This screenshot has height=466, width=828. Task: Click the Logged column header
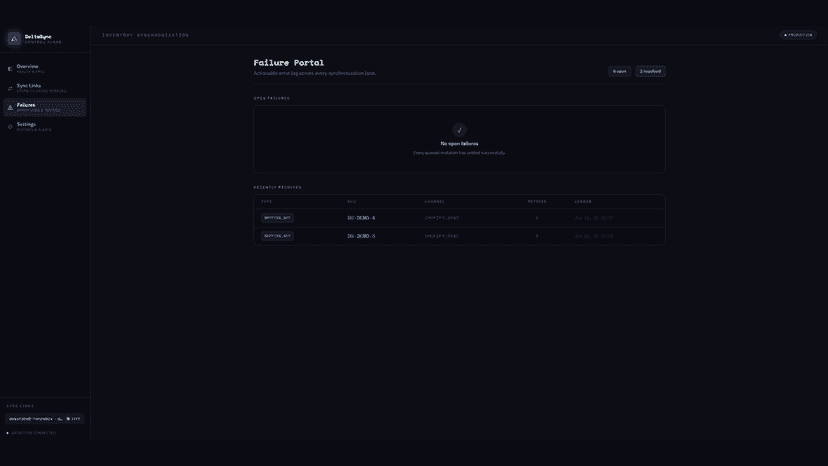[x=583, y=201]
